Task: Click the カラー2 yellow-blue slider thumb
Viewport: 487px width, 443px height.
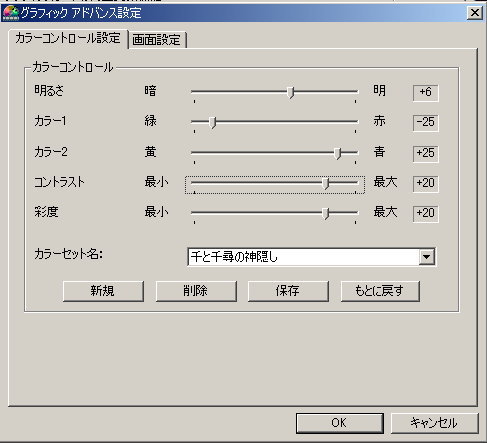Action: (337, 153)
